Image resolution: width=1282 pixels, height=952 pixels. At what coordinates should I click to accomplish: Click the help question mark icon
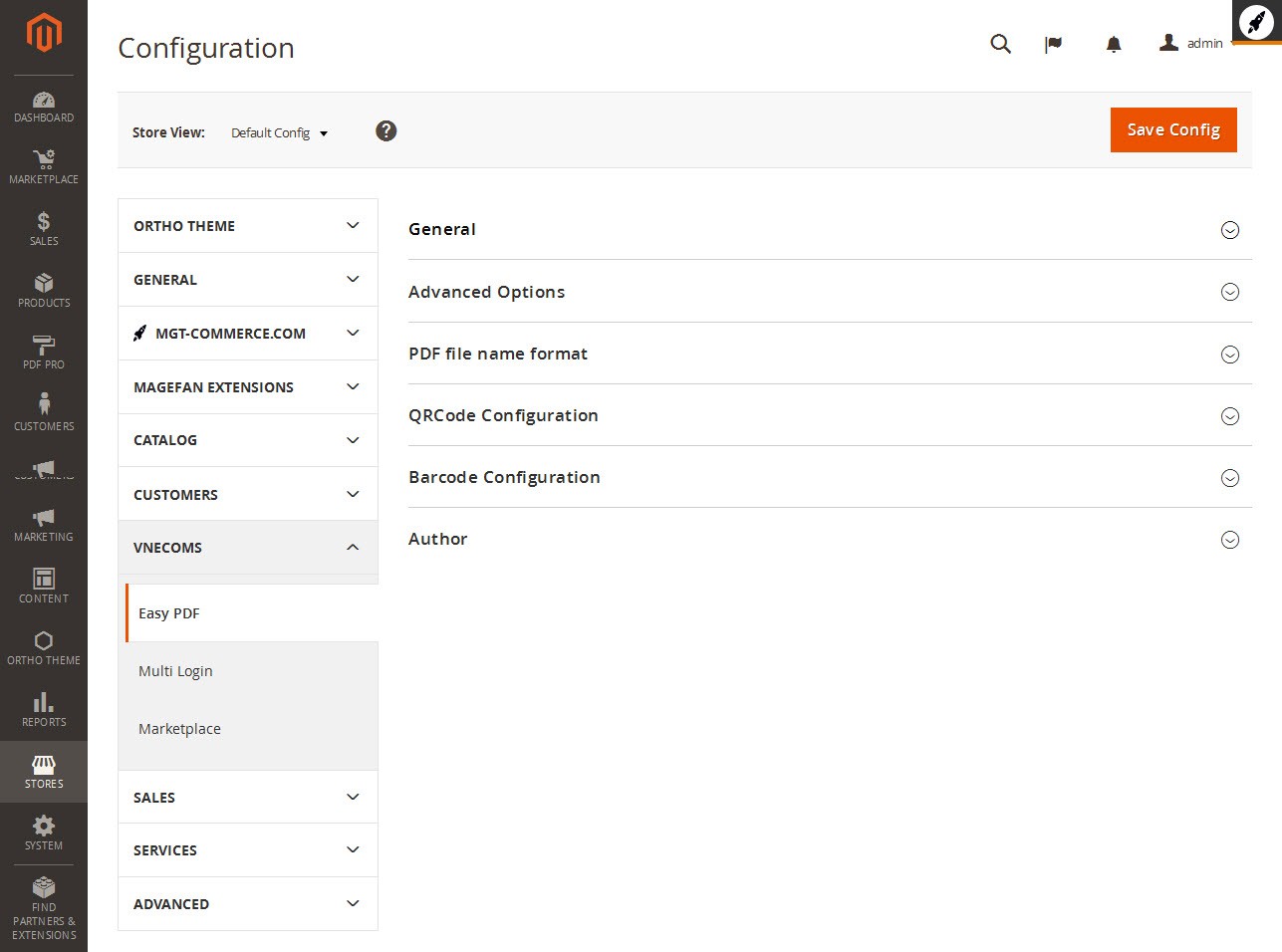tap(386, 130)
